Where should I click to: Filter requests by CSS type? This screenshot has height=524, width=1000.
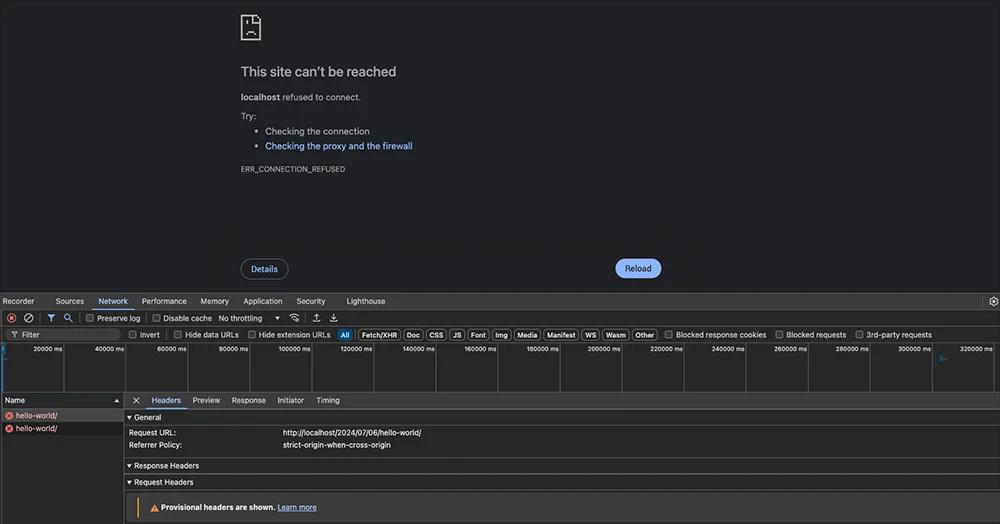(x=436, y=335)
